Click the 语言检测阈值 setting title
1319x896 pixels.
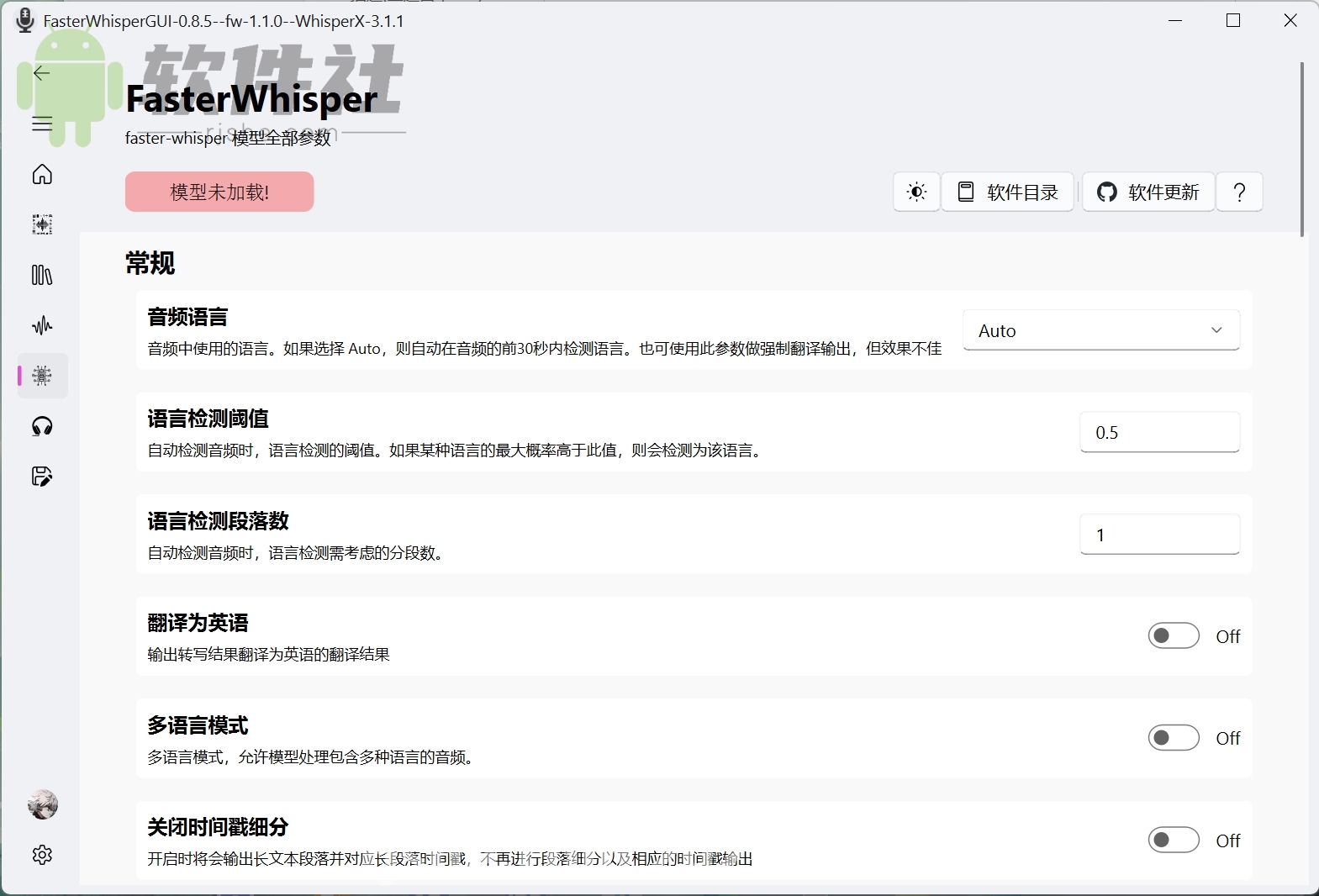click(x=208, y=419)
